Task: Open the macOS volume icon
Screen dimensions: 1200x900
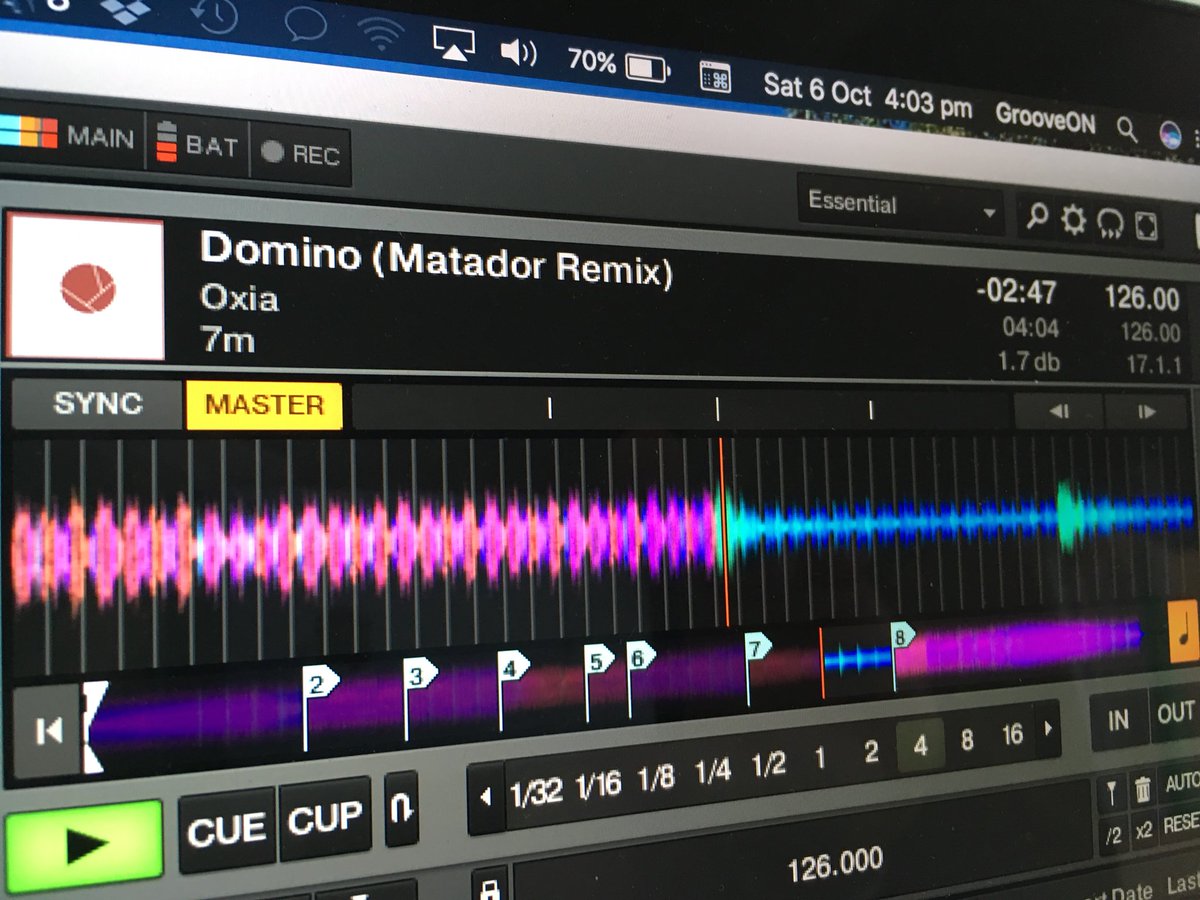Action: pyautogui.click(x=518, y=52)
